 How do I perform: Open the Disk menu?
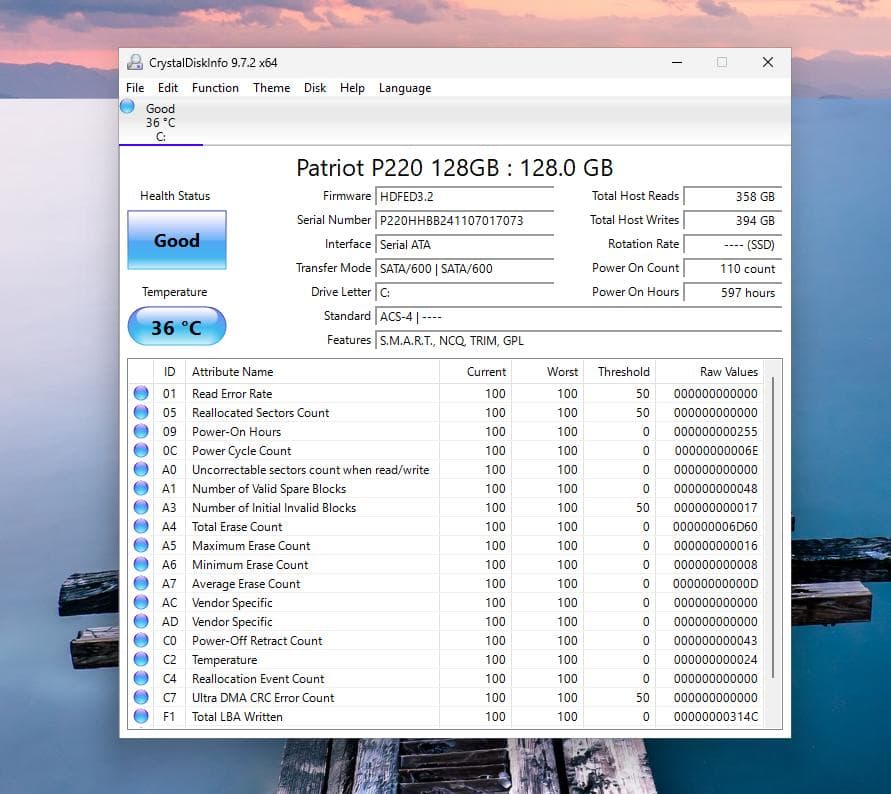315,88
